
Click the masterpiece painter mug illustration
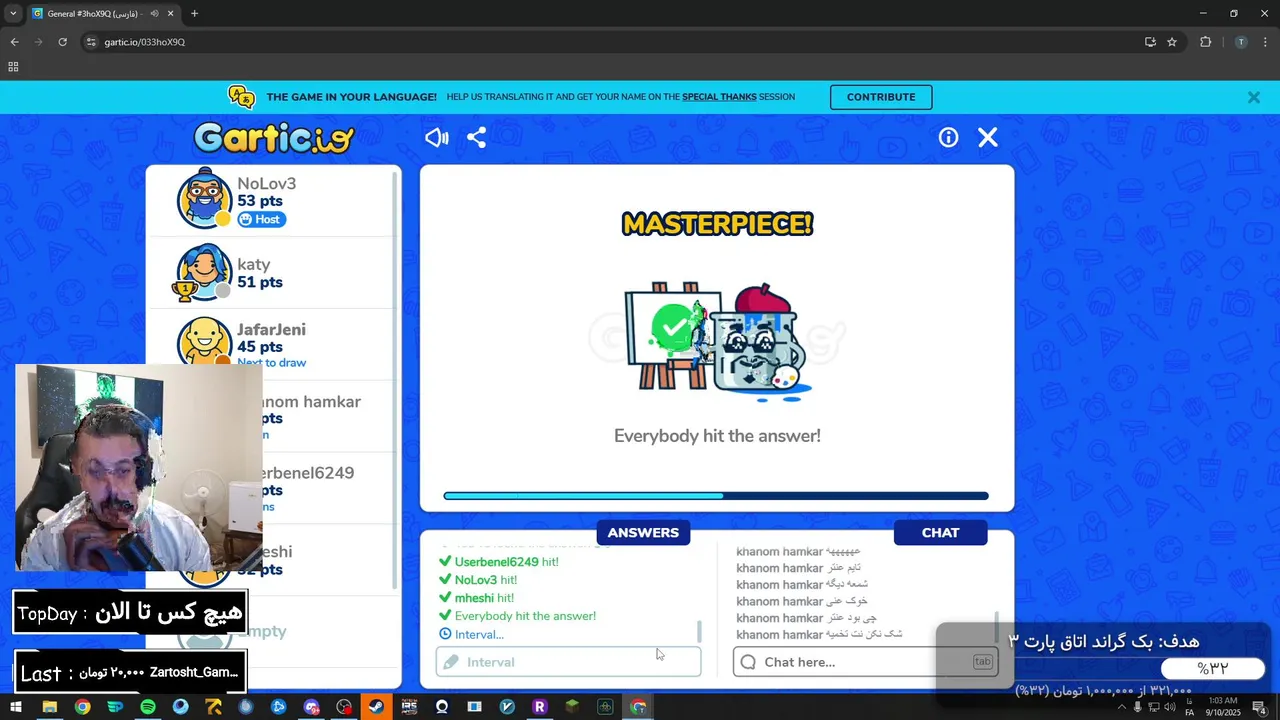(716, 342)
